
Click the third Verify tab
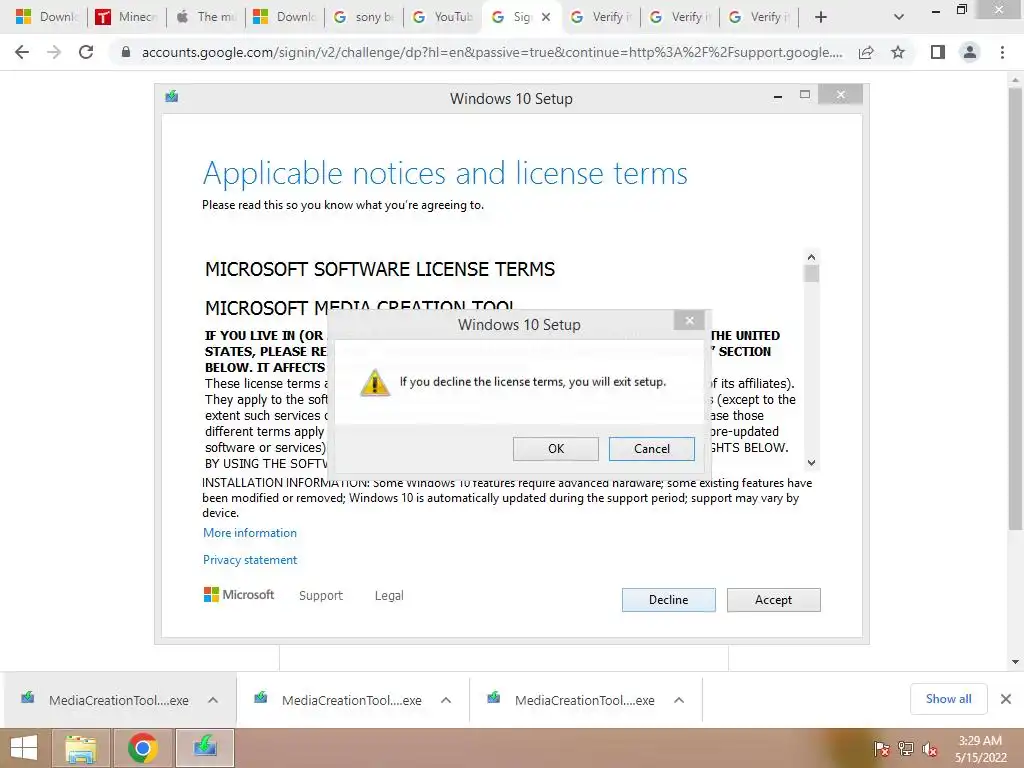[759, 17]
